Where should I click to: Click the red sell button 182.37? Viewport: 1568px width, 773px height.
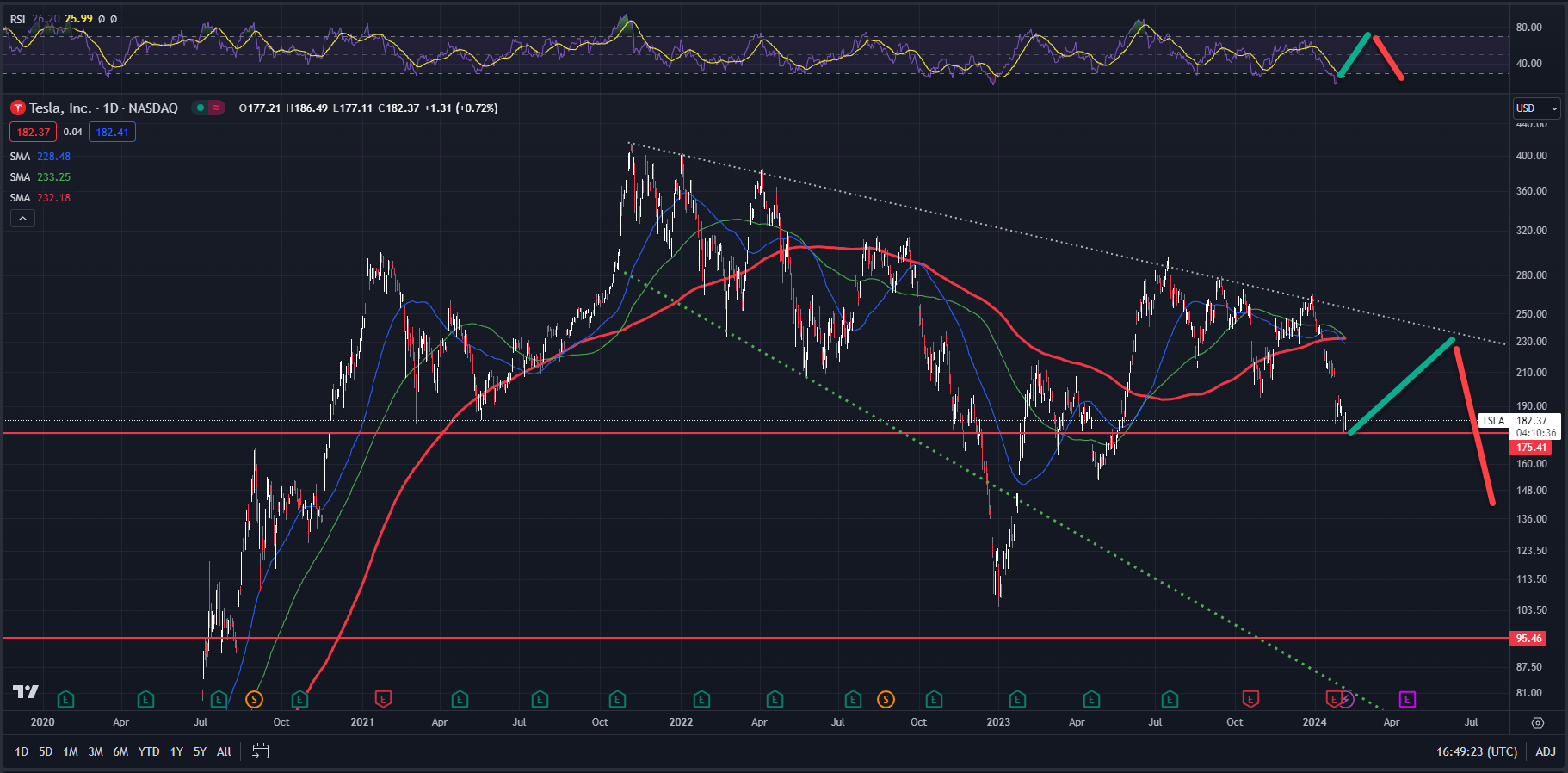[x=33, y=132]
